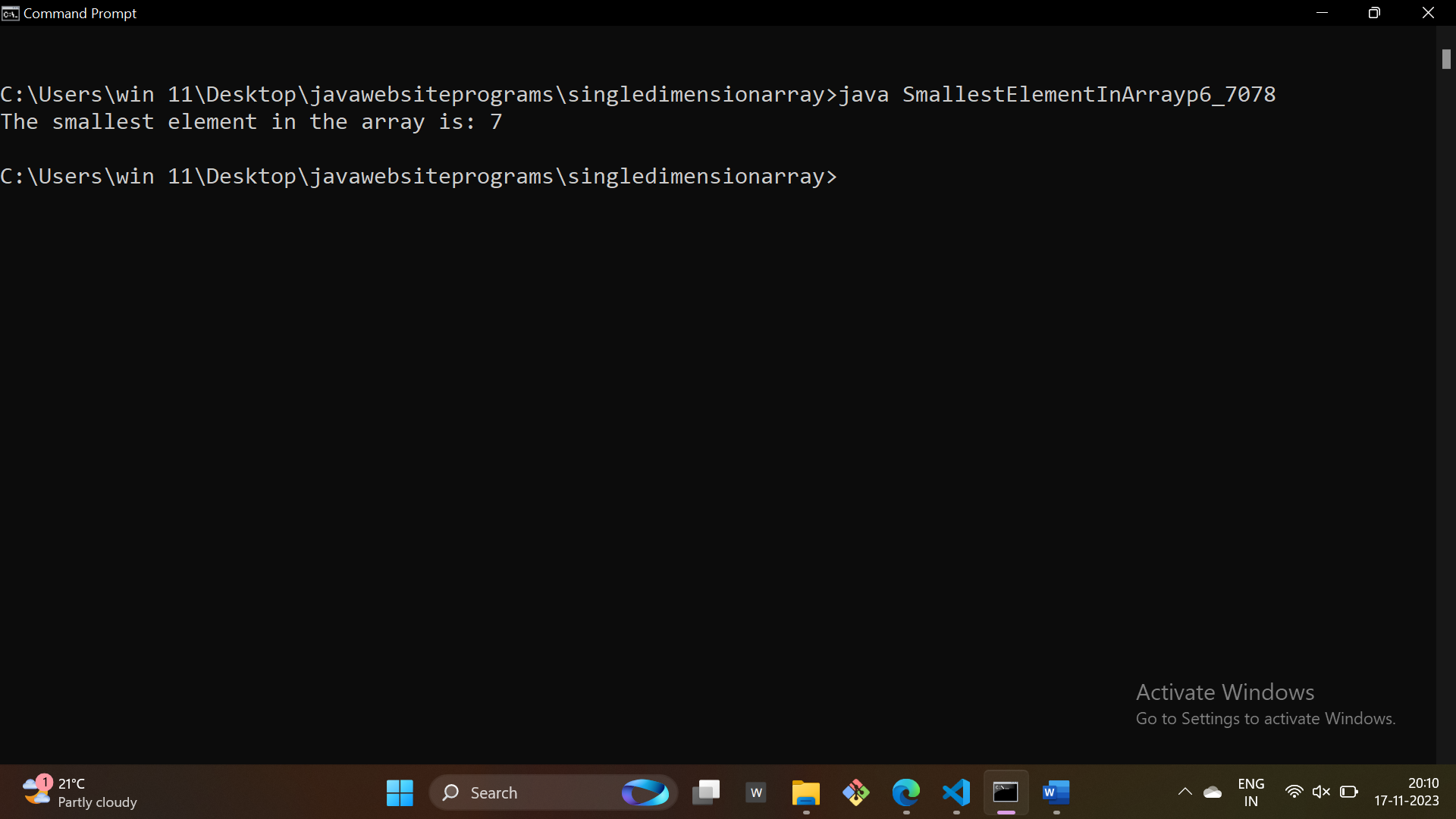Viewport: 1456px width, 819px height.
Task: Click the taskbar Search box
Action: click(531, 792)
